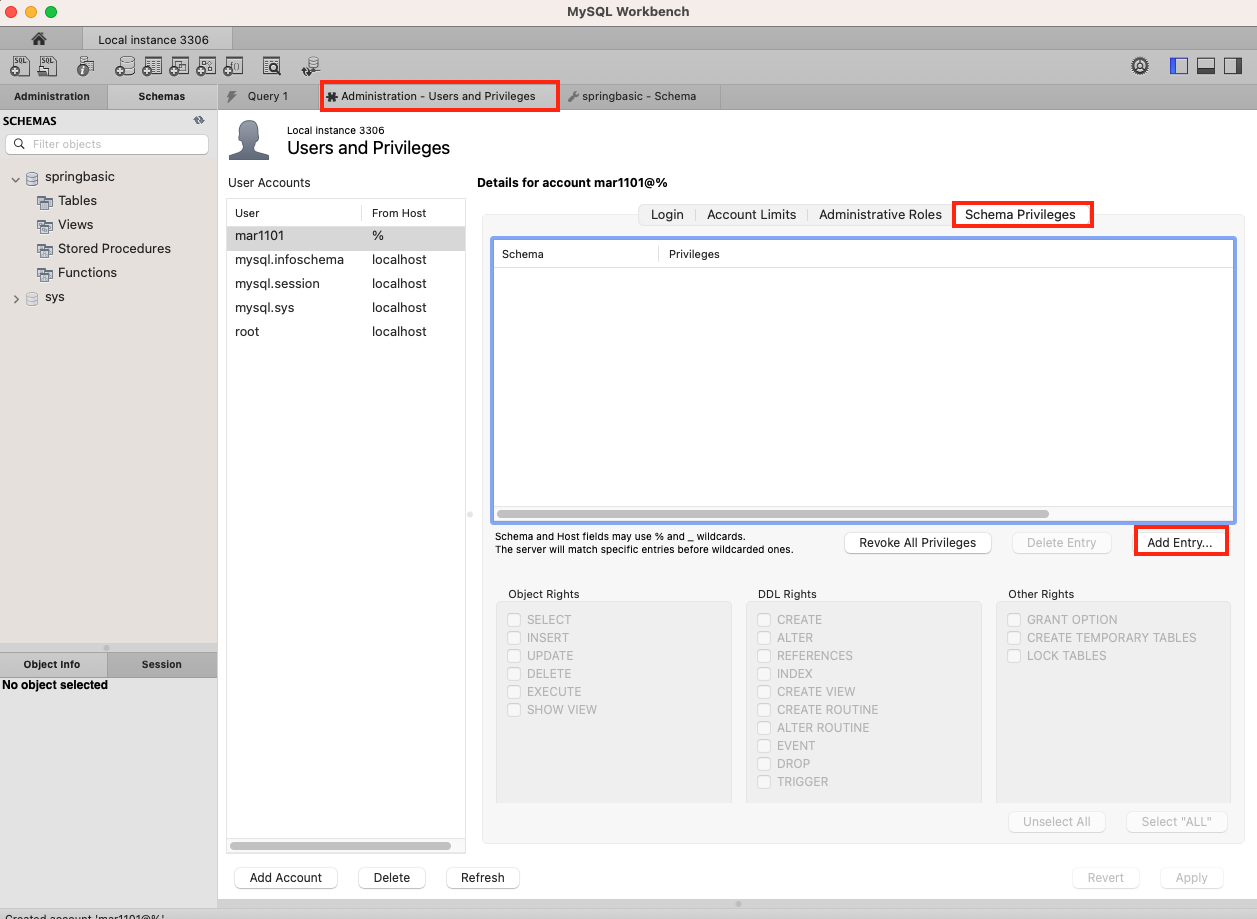
Task: Switch to the Login tab
Action: click(x=667, y=214)
